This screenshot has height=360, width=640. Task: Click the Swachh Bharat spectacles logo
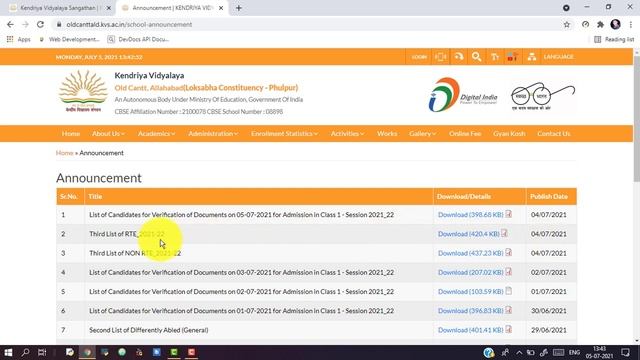[x=542, y=96]
